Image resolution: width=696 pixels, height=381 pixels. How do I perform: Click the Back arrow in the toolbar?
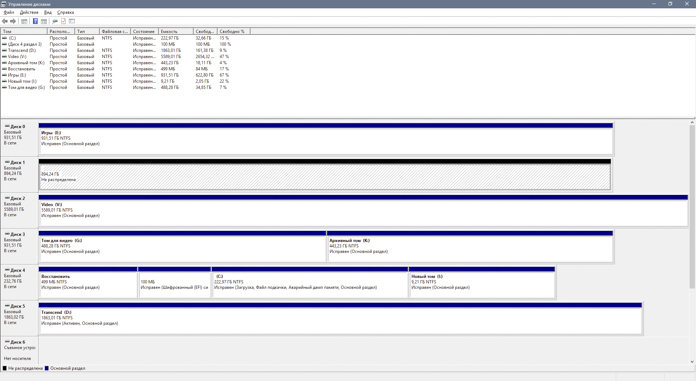[x=5, y=21]
